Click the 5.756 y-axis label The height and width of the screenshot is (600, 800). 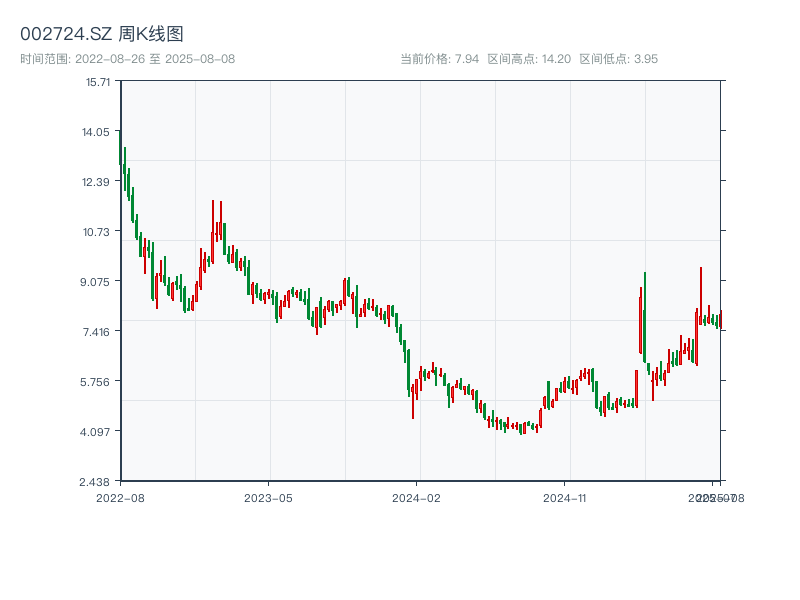tap(98, 381)
